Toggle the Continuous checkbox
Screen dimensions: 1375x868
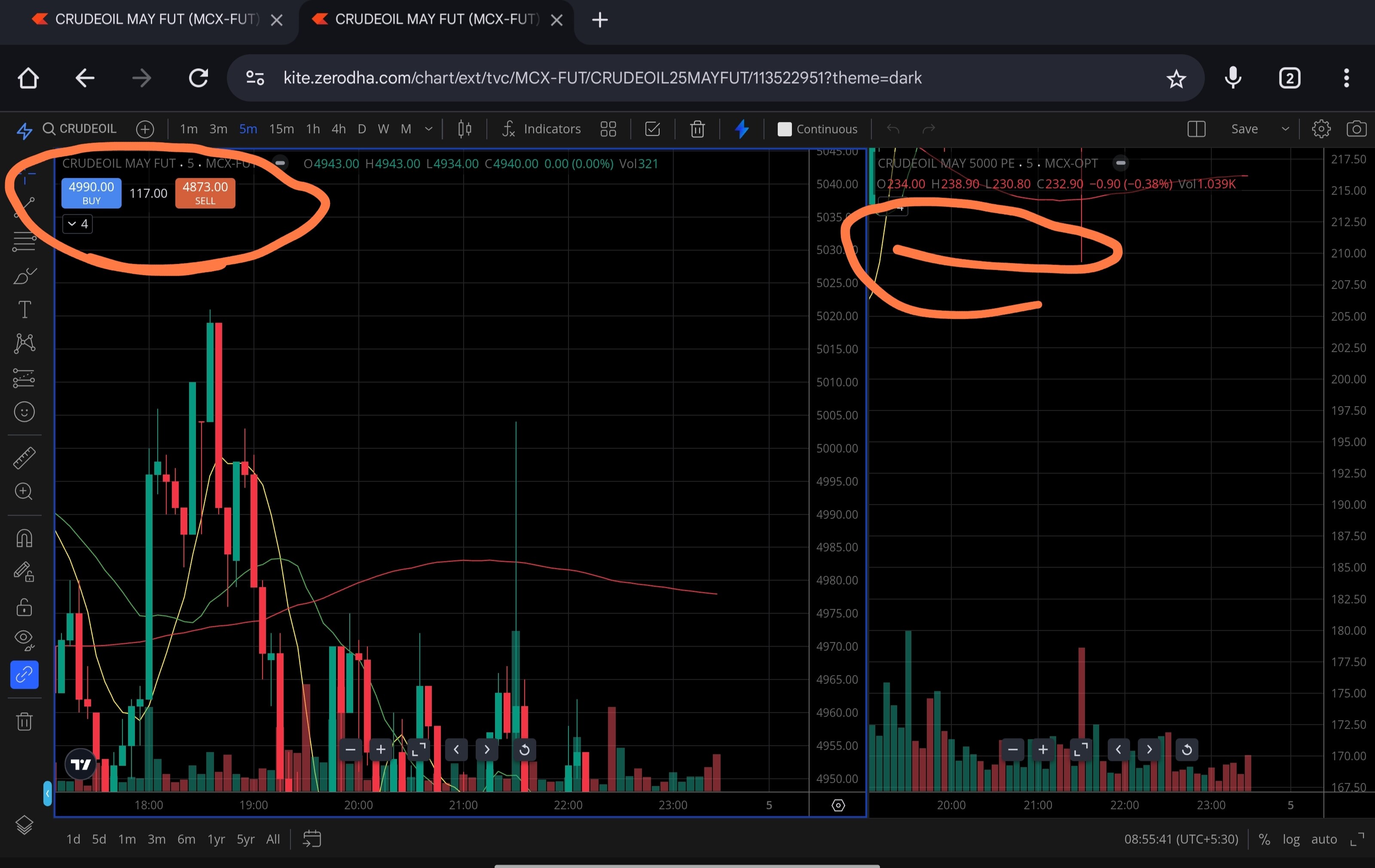[x=785, y=129]
